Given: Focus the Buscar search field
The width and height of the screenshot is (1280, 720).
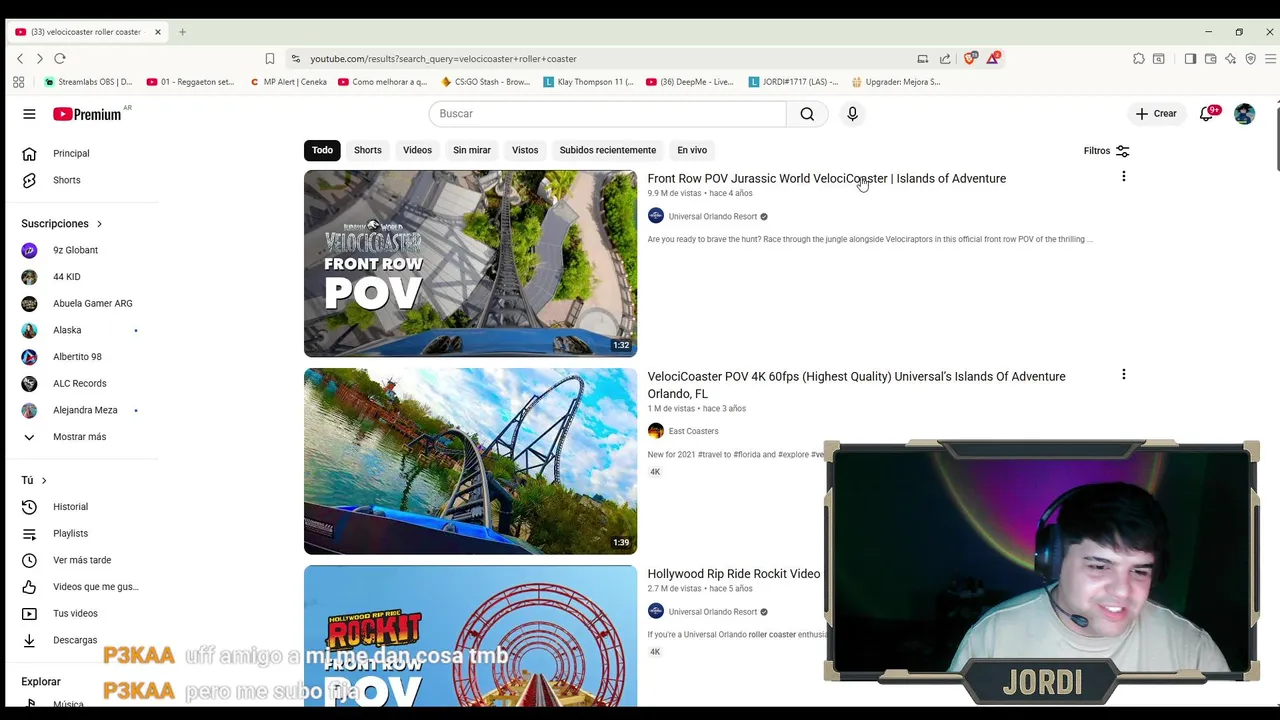Looking at the screenshot, I should pyautogui.click(x=608, y=114).
